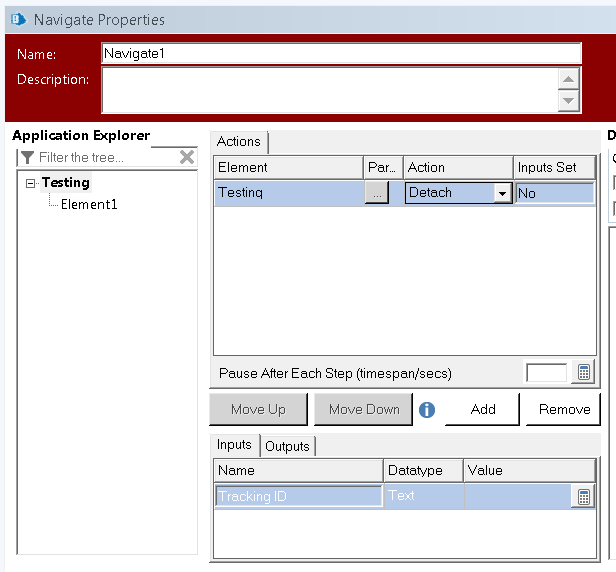Screen dimensions: 616x572
Task: Click the ellipsis params button for Testing
Action: 376,193
